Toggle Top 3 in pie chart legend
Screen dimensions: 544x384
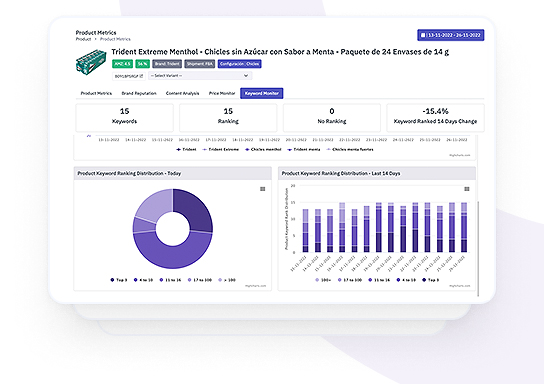coord(119,280)
